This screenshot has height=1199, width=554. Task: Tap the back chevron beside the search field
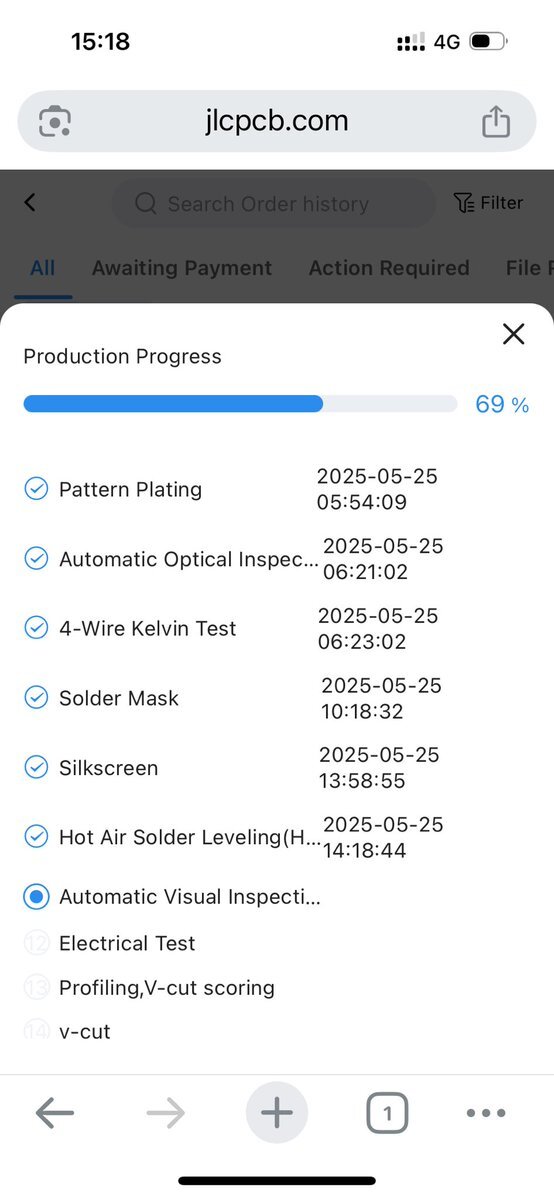coord(30,203)
